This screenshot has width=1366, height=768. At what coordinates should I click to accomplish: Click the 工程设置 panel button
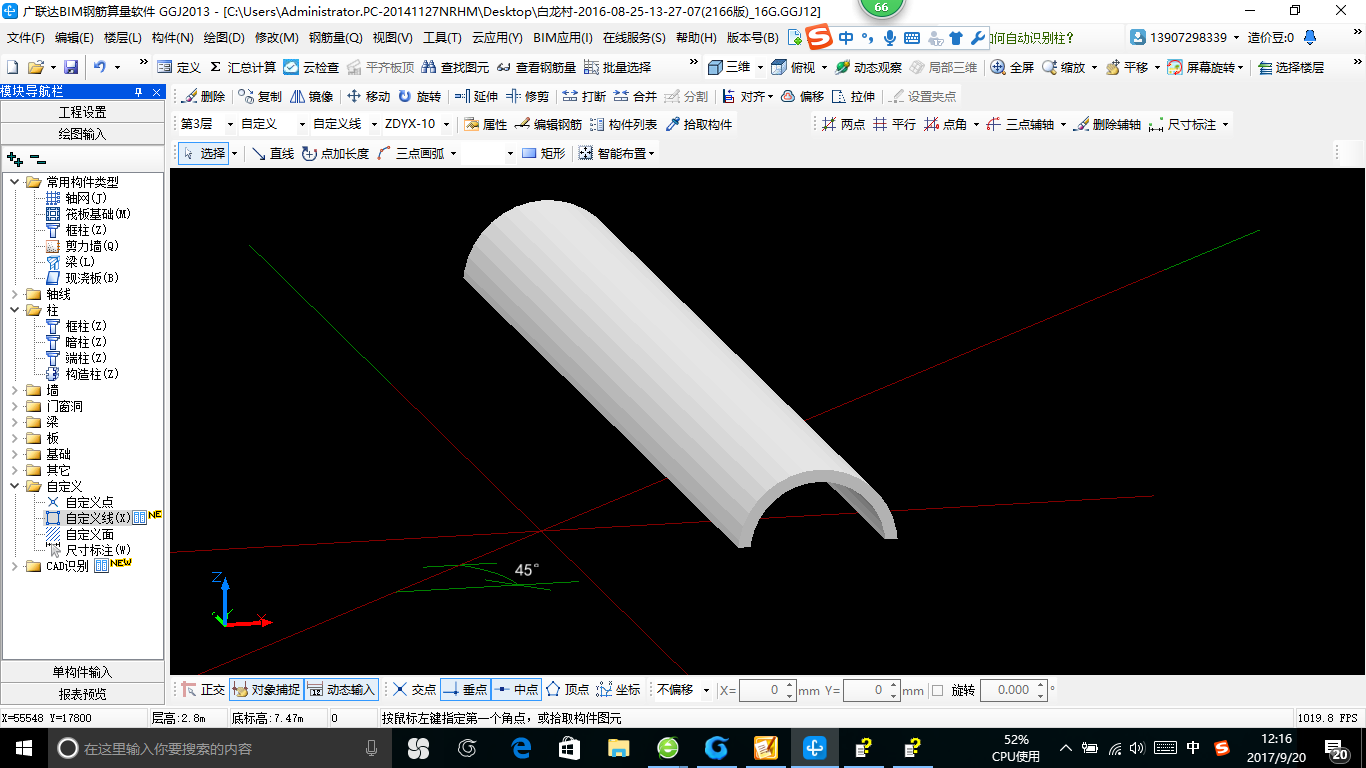click(83, 112)
